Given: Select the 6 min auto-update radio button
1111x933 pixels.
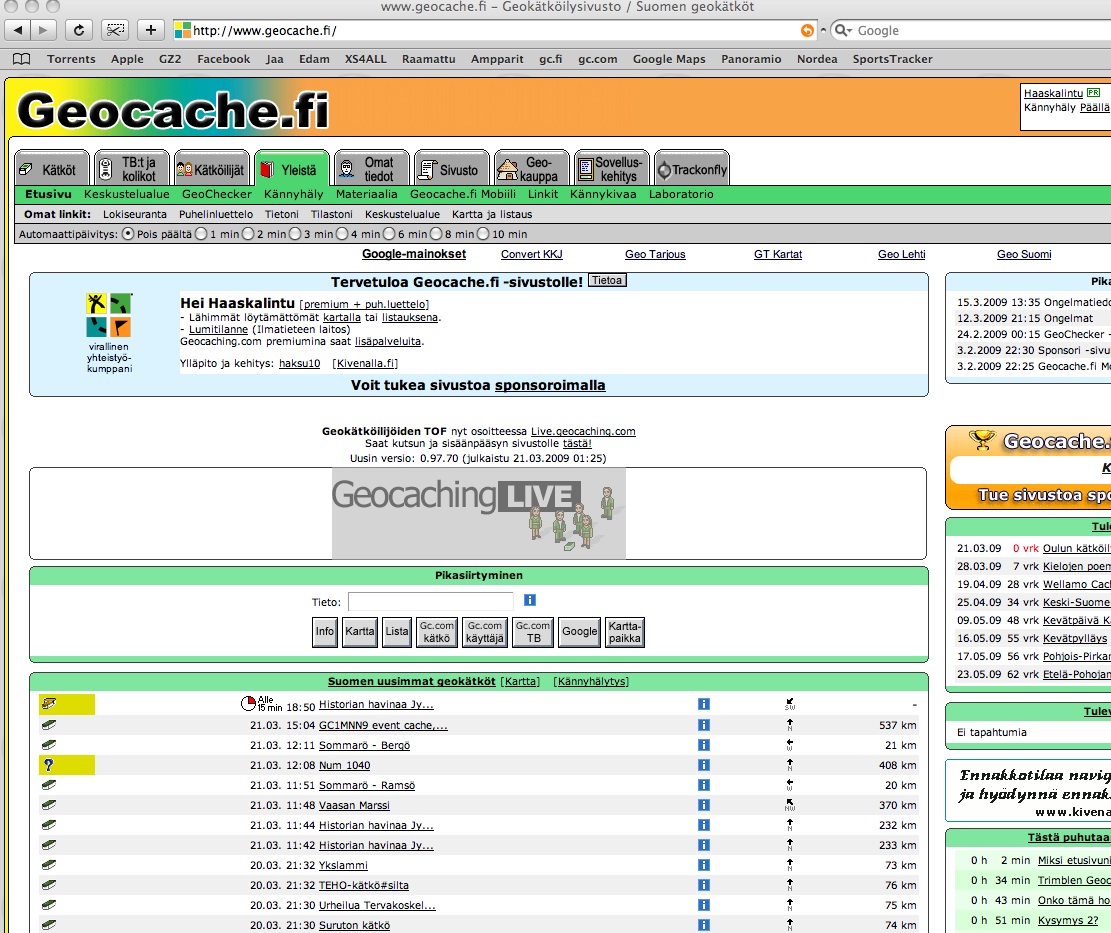Looking at the screenshot, I should [x=389, y=233].
